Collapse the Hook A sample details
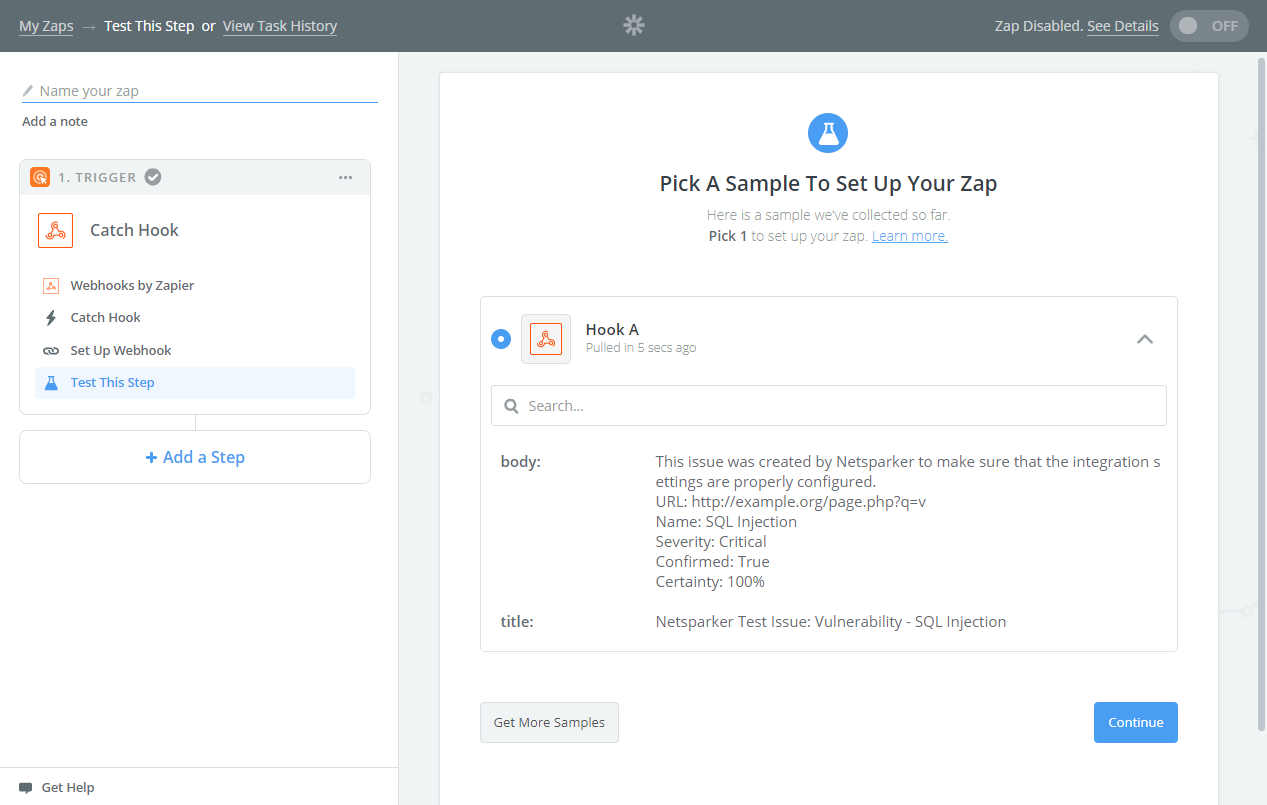 click(1144, 339)
